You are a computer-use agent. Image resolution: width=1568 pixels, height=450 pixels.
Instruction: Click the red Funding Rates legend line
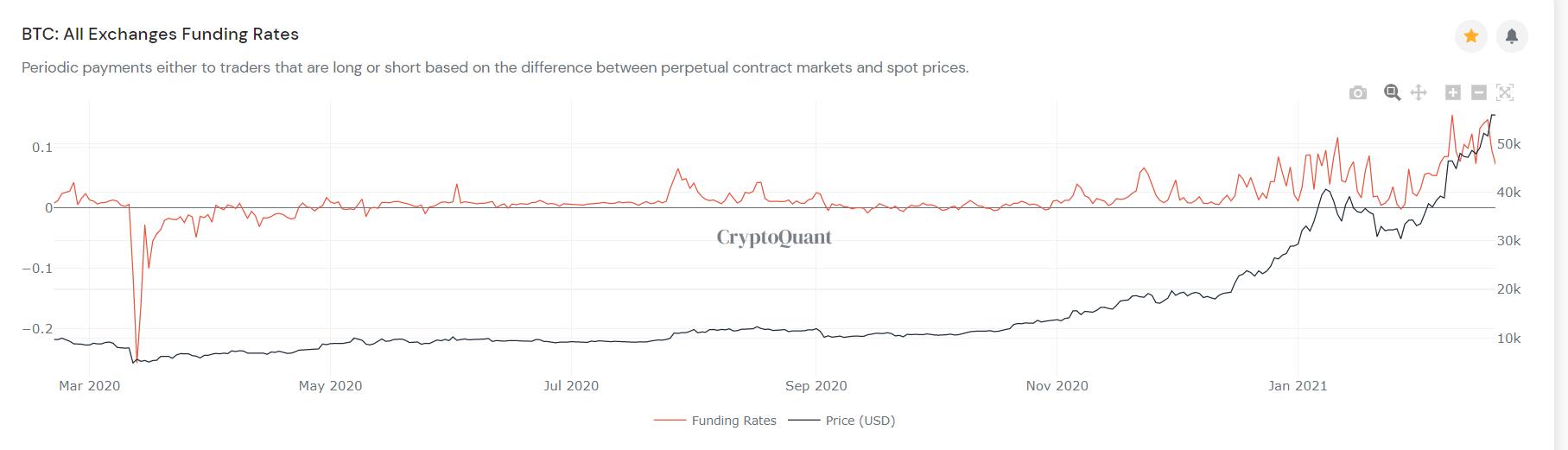[670, 421]
